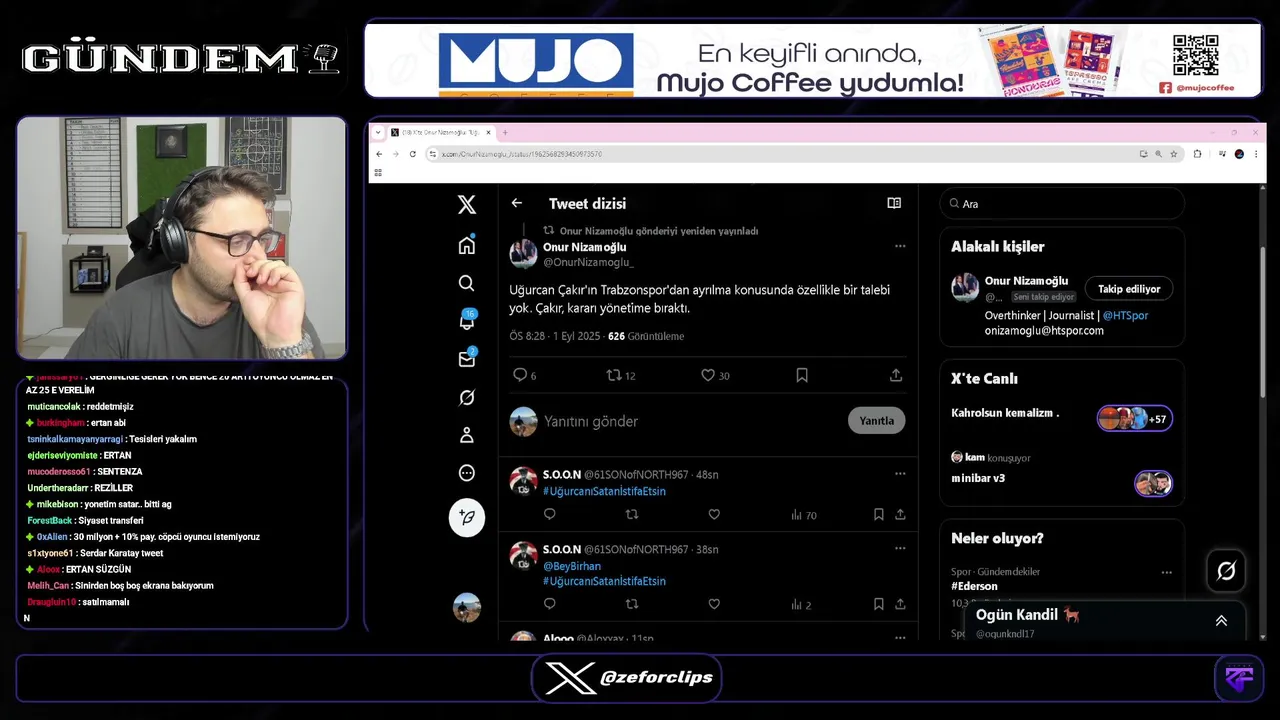Click Onur Nizamoğlu's tweet avatar
The height and width of the screenshot is (720, 1280).
[x=524, y=254]
